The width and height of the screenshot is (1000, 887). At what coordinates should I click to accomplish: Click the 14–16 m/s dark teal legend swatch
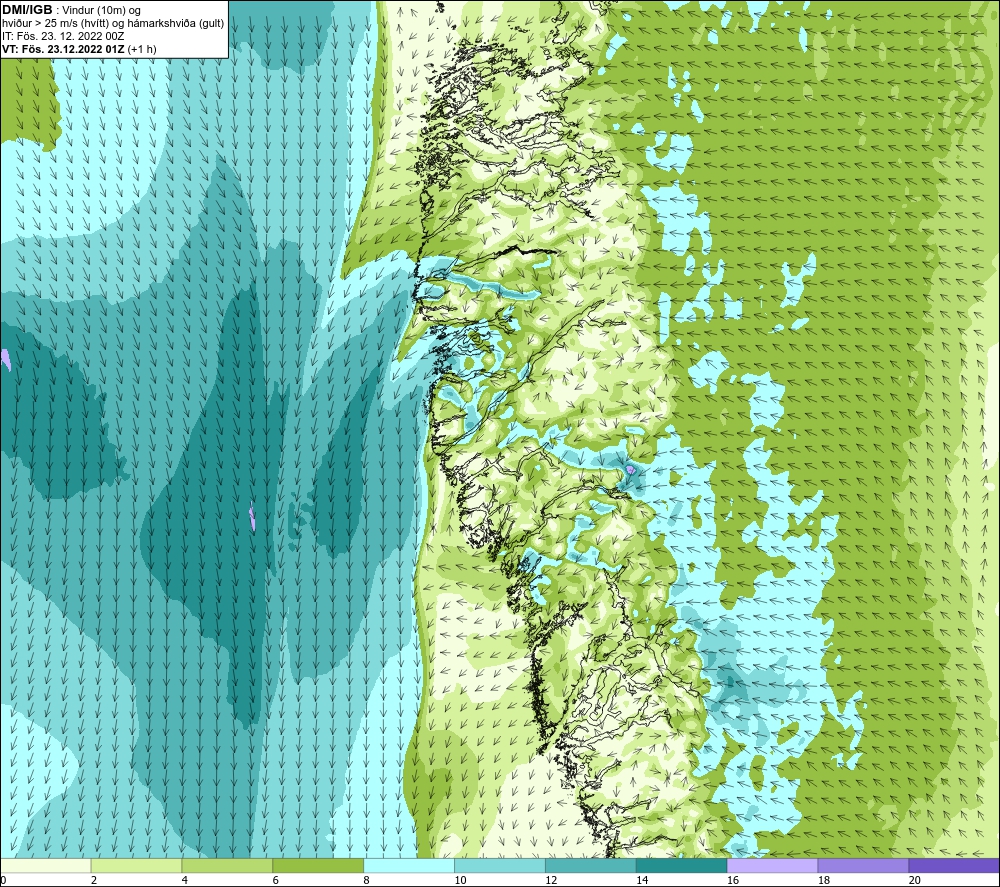tap(682, 866)
